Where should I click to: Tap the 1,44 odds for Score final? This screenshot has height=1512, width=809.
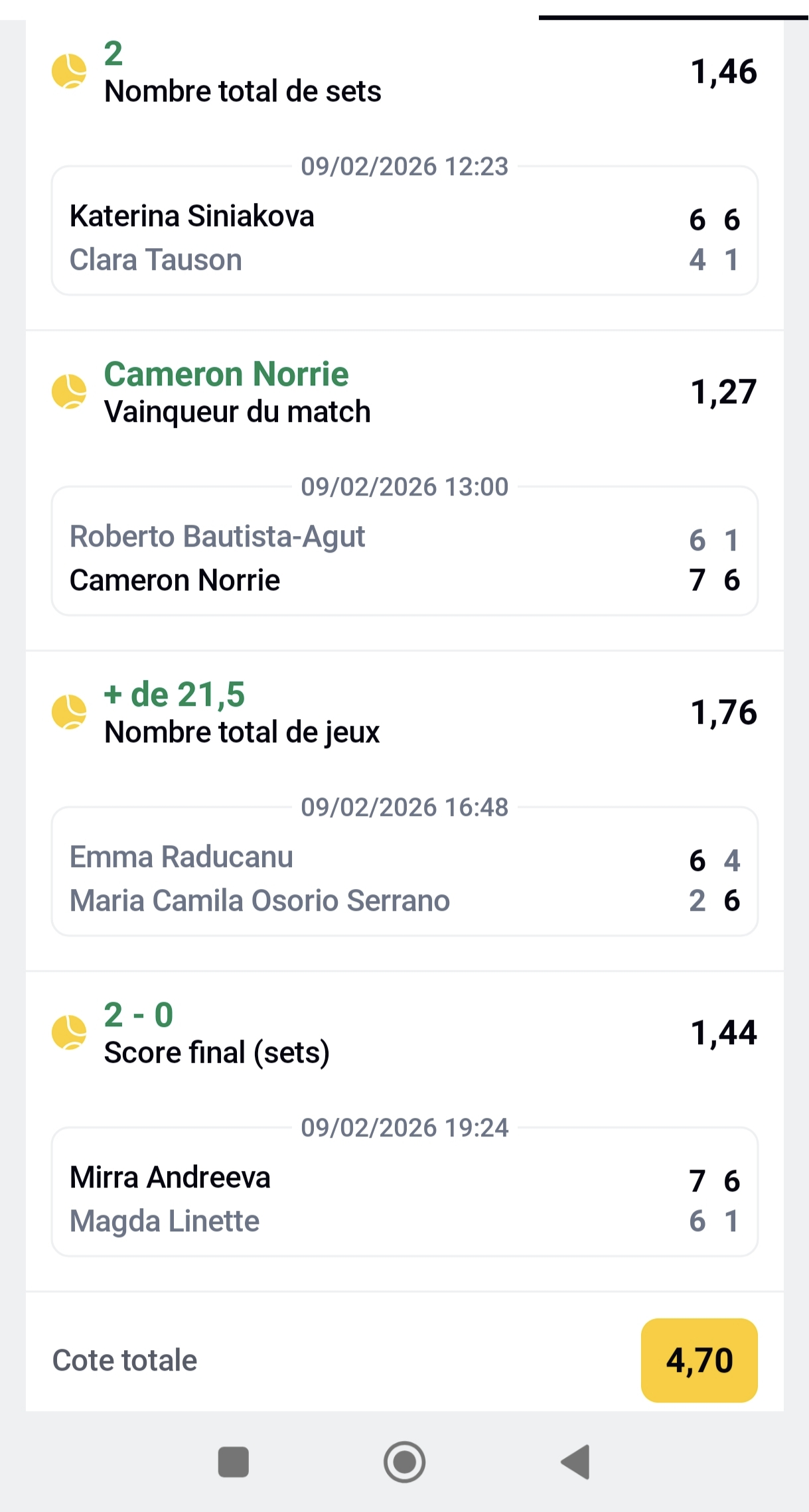coord(723,1033)
